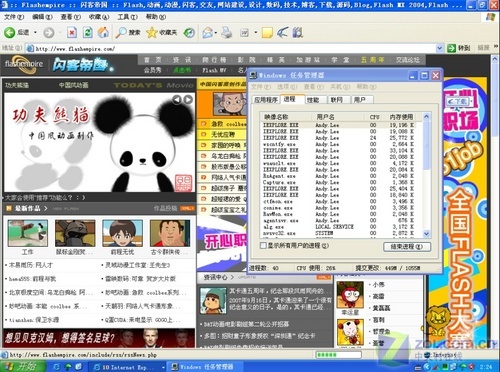Click the Mail envelope icon
This screenshot has height=372, width=500.
pyautogui.click(x=207, y=33)
